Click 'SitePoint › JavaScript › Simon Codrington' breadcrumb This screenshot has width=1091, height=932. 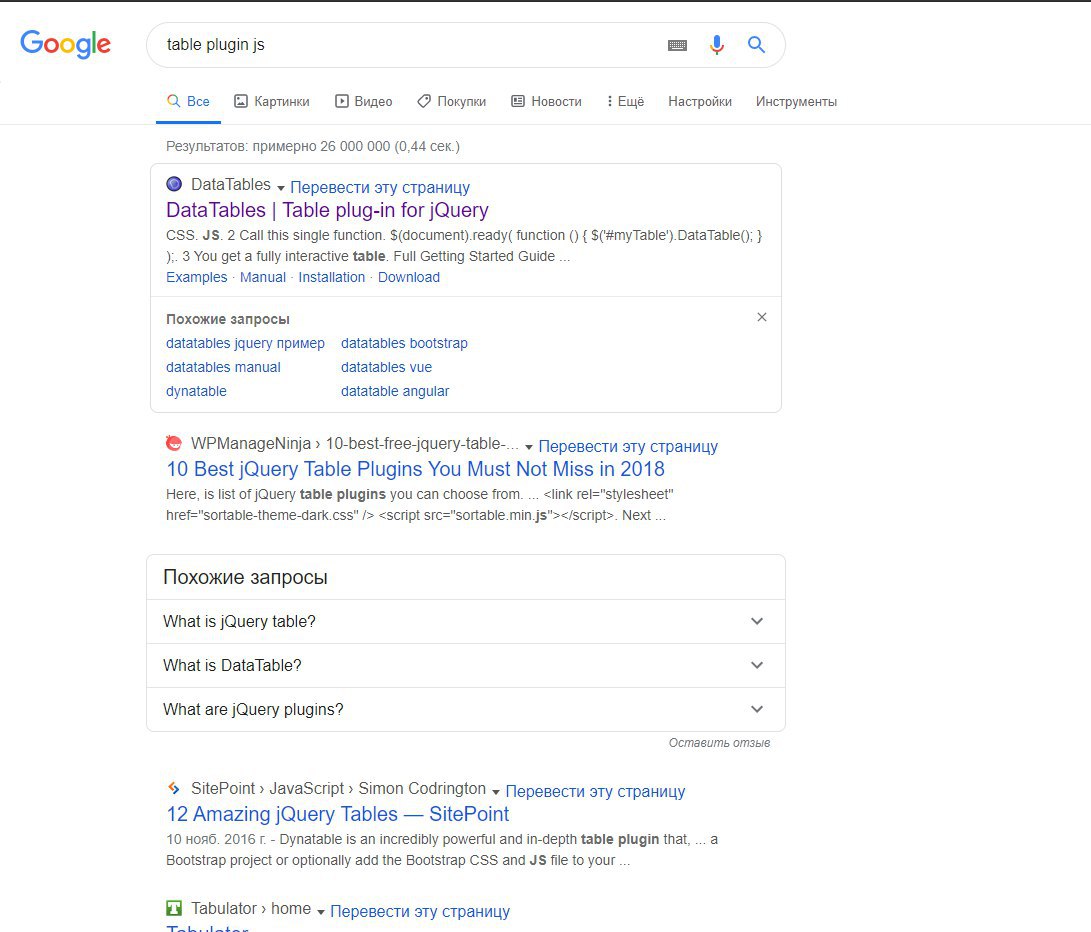338,788
